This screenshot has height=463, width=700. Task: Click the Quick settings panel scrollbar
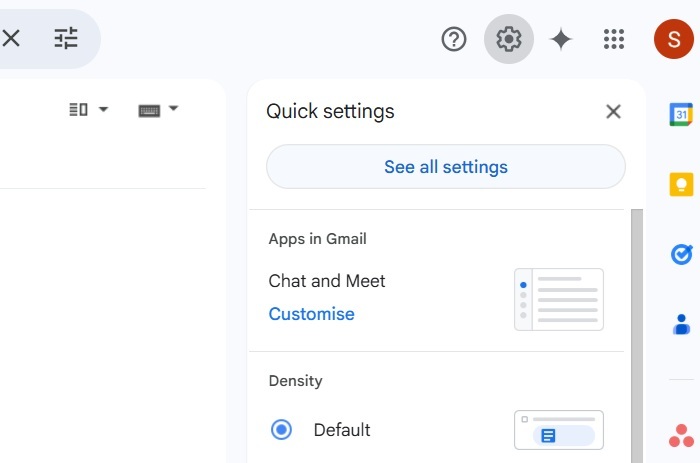pyautogui.click(x=637, y=336)
